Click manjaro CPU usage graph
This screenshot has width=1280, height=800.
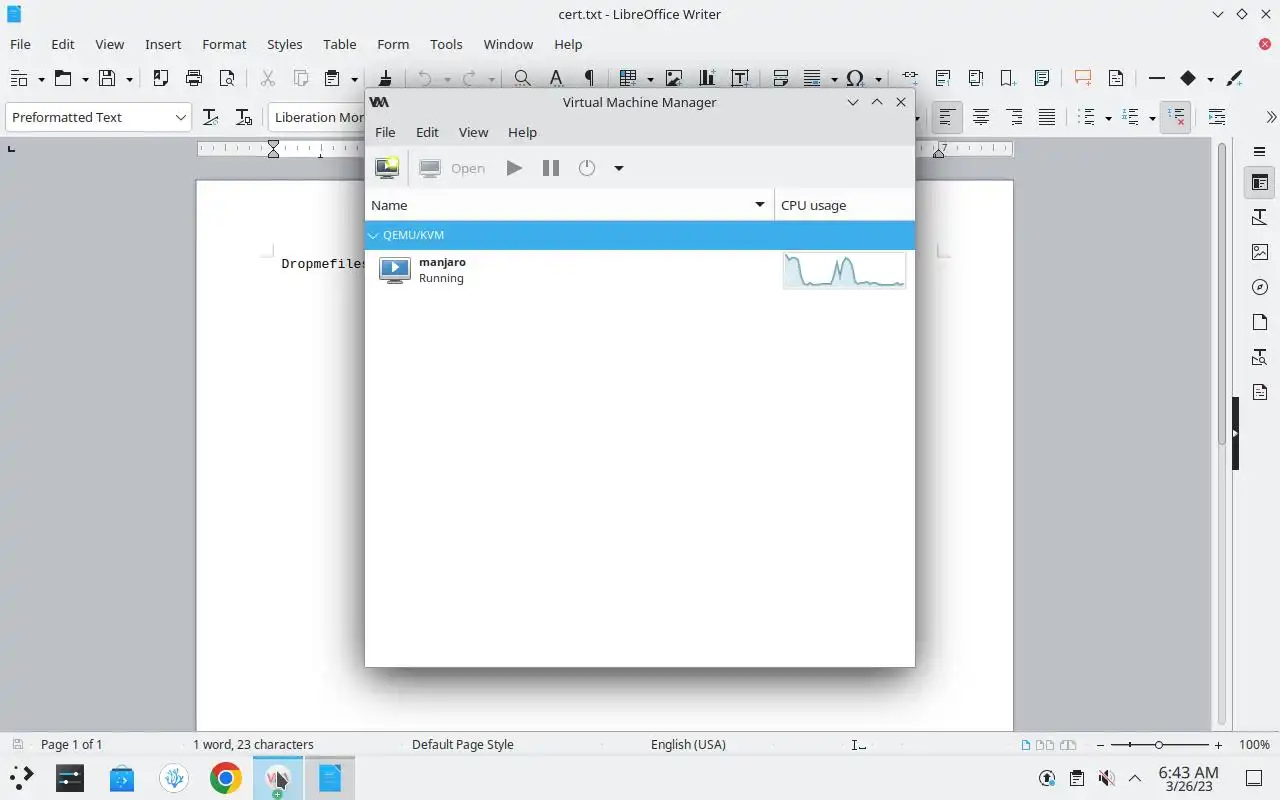pos(845,270)
